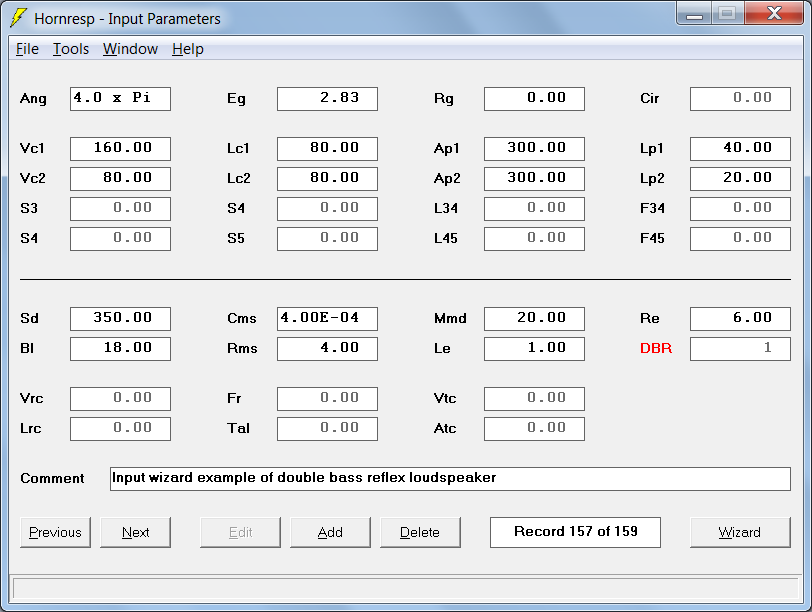Select the Le field with 1.00
This screenshot has width=812, height=612.
pyautogui.click(x=534, y=348)
